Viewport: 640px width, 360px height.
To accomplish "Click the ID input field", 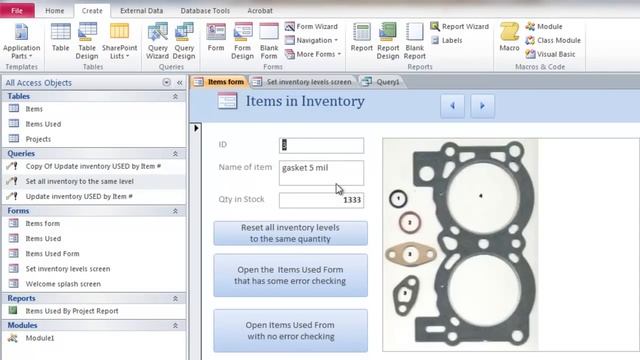I will pyautogui.click(x=321, y=145).
